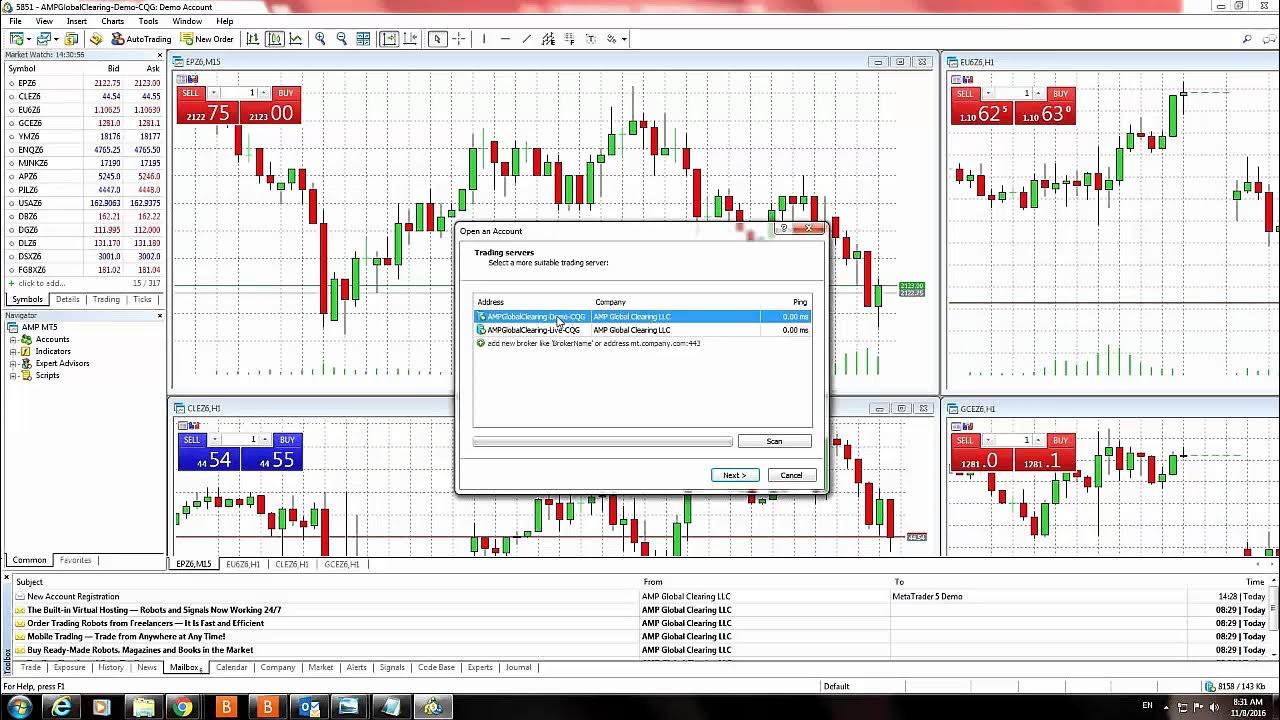
Task: Switch to Ticks tab in Market Watch
Action: (x=142, y=300)
